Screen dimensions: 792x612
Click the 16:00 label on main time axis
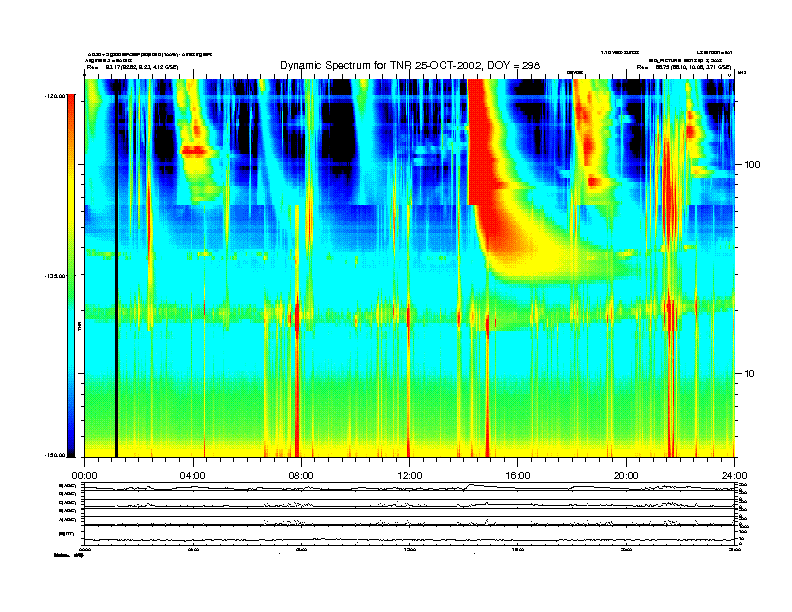[x=518, y=476]
